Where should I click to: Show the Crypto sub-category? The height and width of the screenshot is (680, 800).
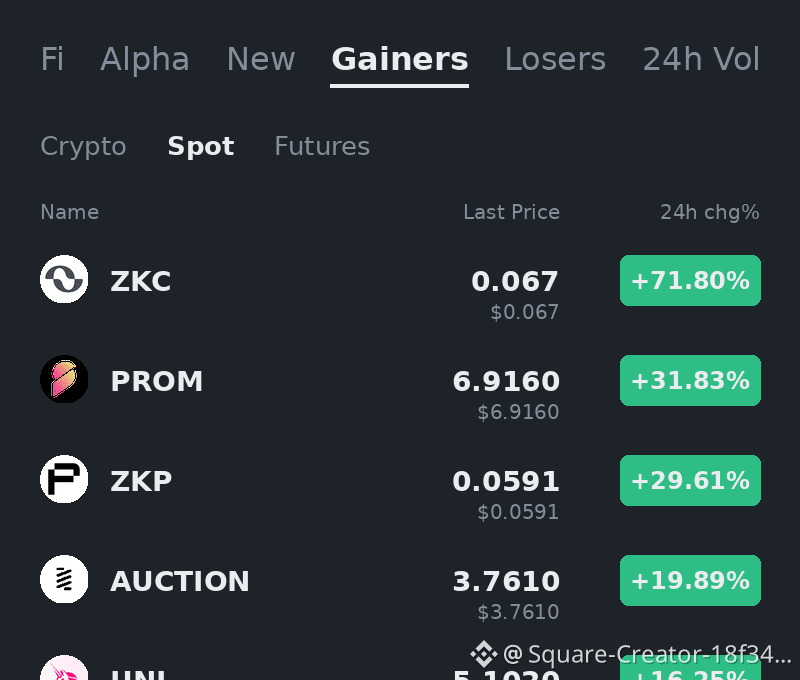tap(83, 146)
